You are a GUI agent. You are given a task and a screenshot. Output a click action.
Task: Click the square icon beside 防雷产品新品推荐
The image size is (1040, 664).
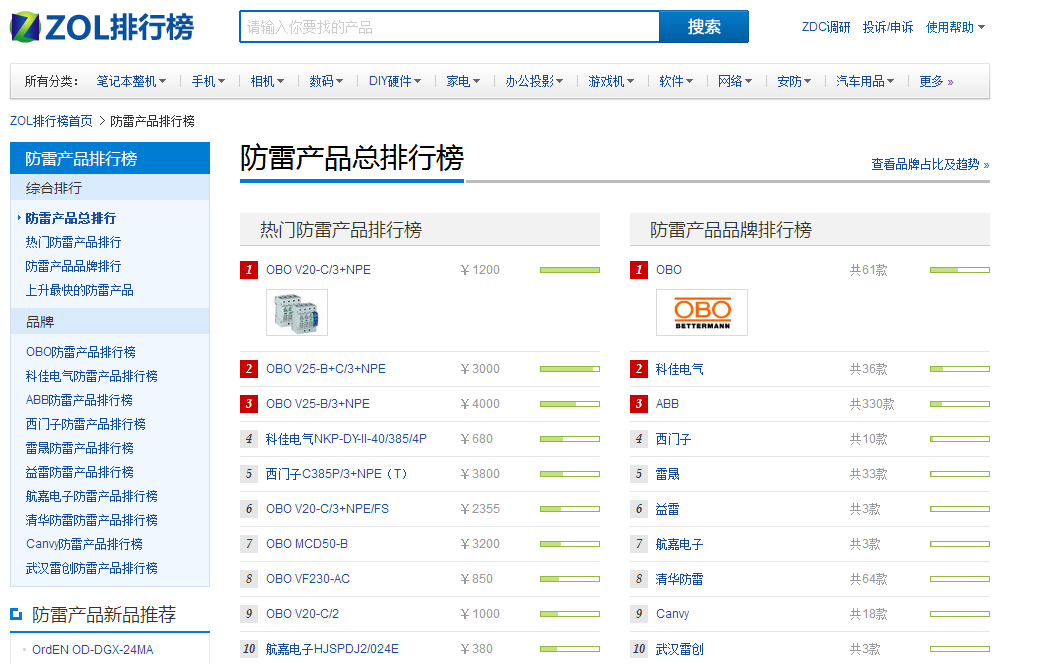(x=16, y=615)
